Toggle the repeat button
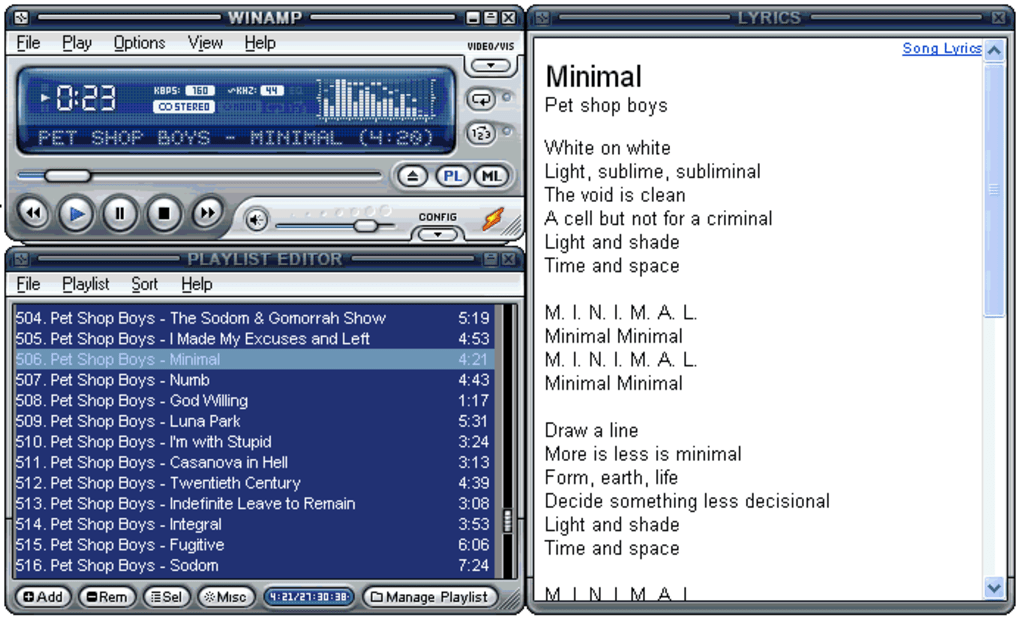Viewport: 1020px width, 621px height. 481,99
